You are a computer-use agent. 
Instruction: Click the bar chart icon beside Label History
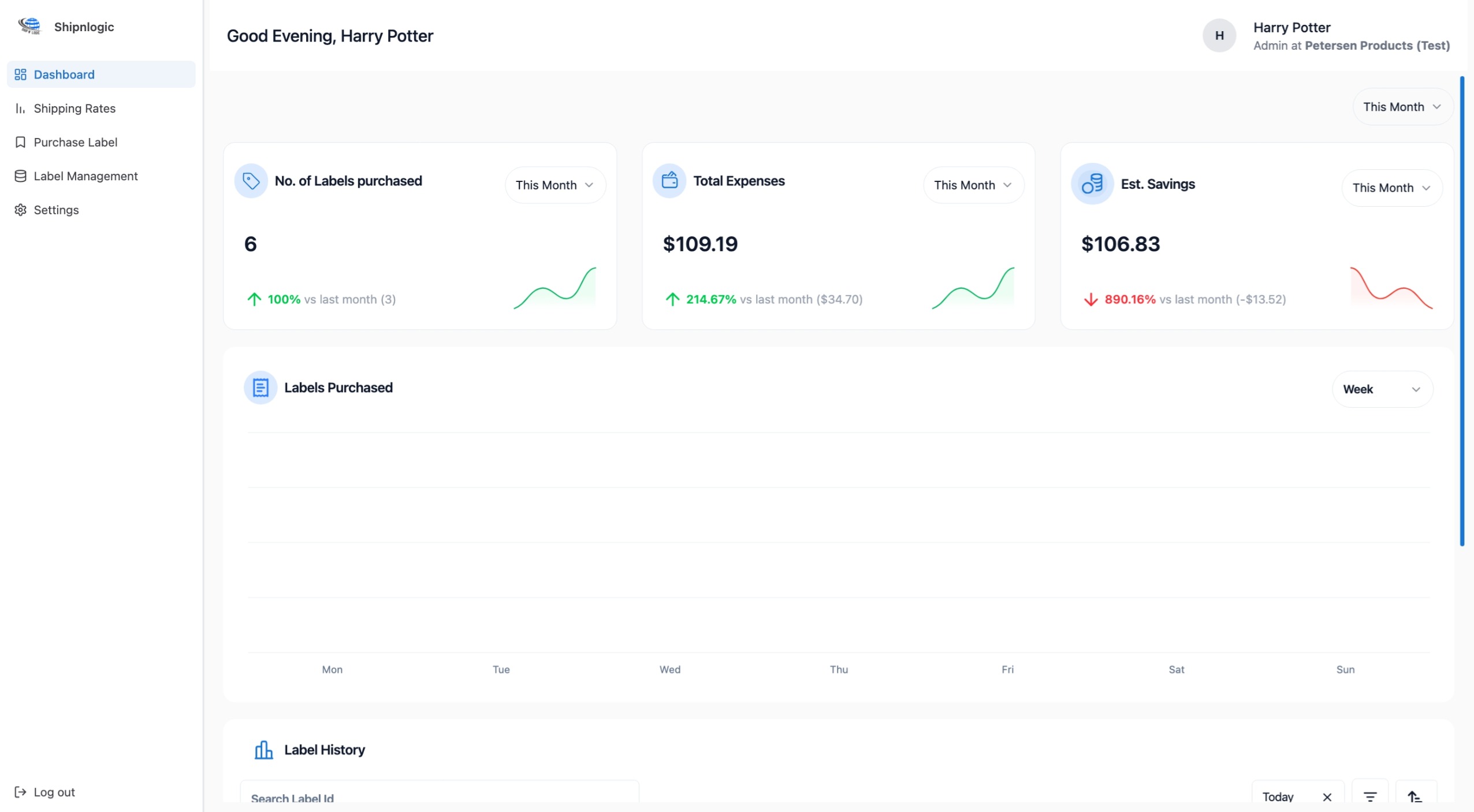264,750
